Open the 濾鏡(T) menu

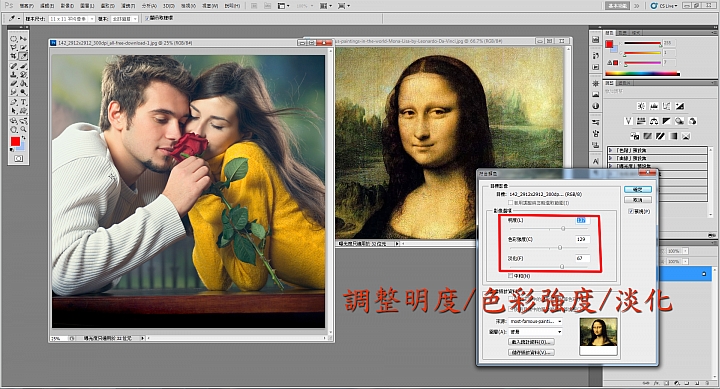128,6
